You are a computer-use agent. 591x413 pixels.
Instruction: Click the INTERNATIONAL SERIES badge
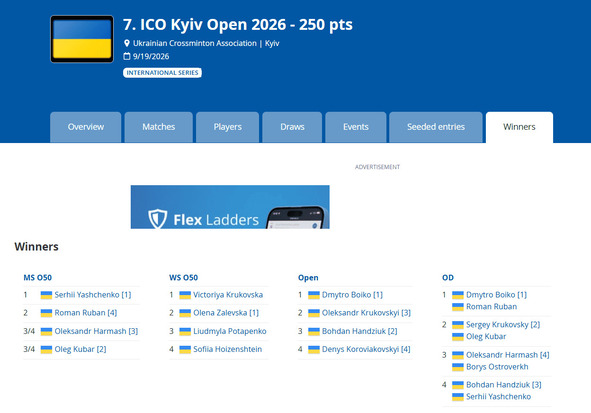pos(162,73)
